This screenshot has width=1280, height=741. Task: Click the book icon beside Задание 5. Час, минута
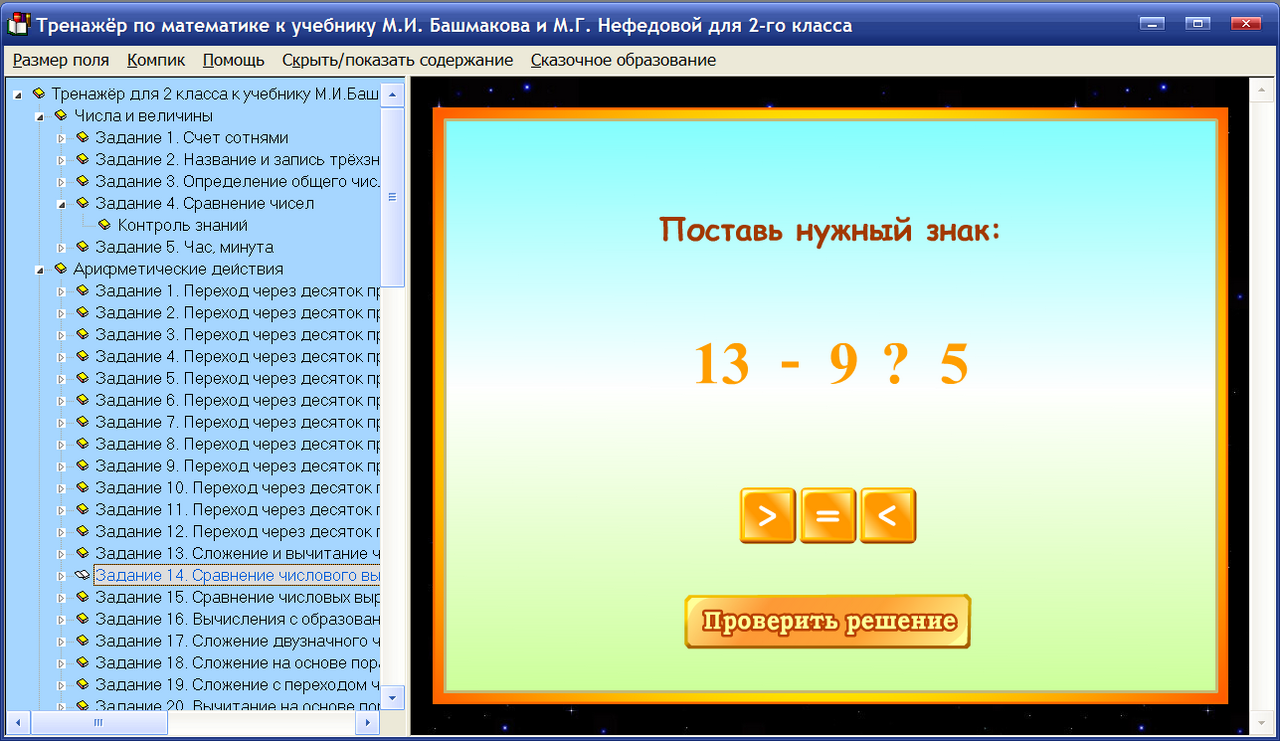coord(82,247)
